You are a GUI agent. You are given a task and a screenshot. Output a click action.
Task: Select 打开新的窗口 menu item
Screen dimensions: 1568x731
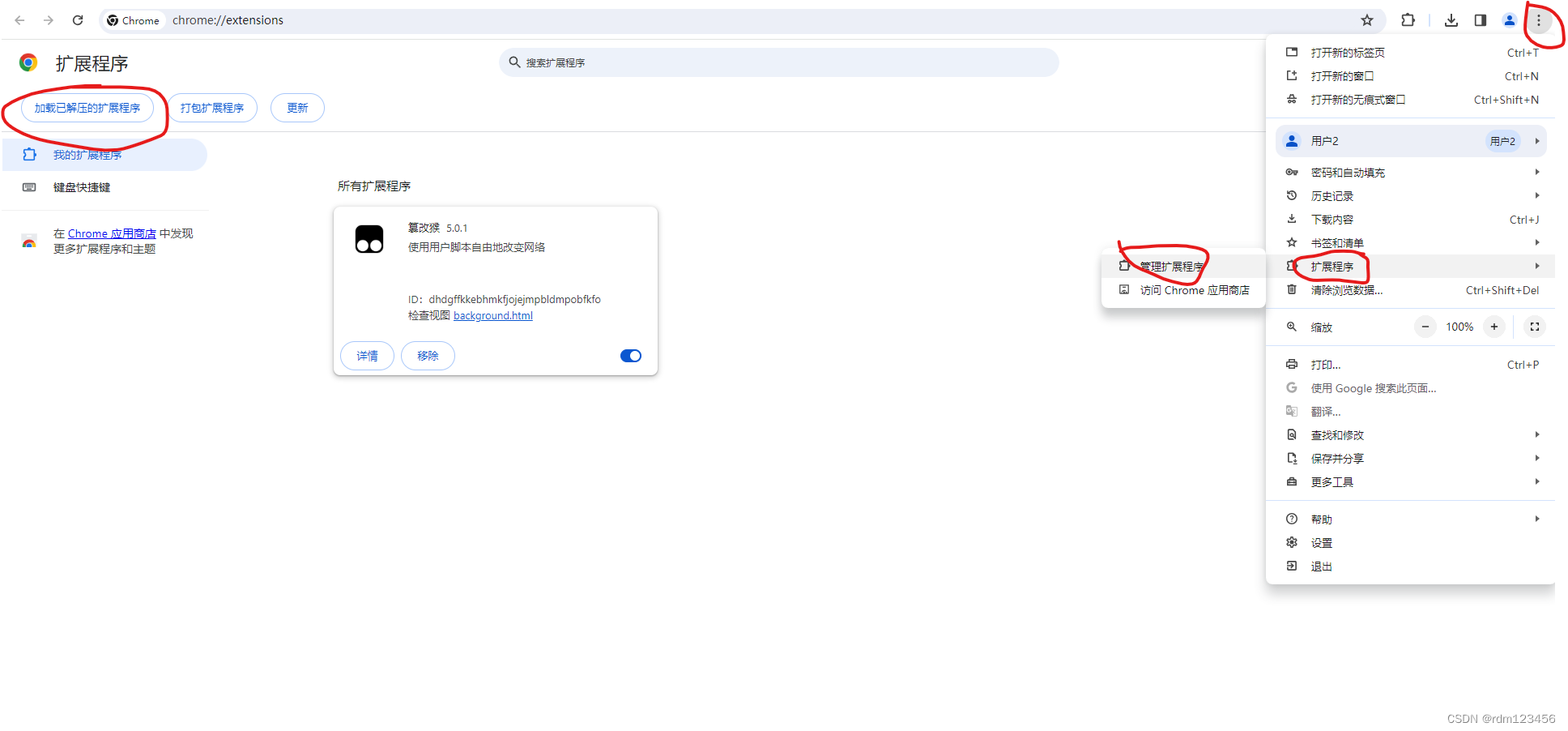(1410, 76)
